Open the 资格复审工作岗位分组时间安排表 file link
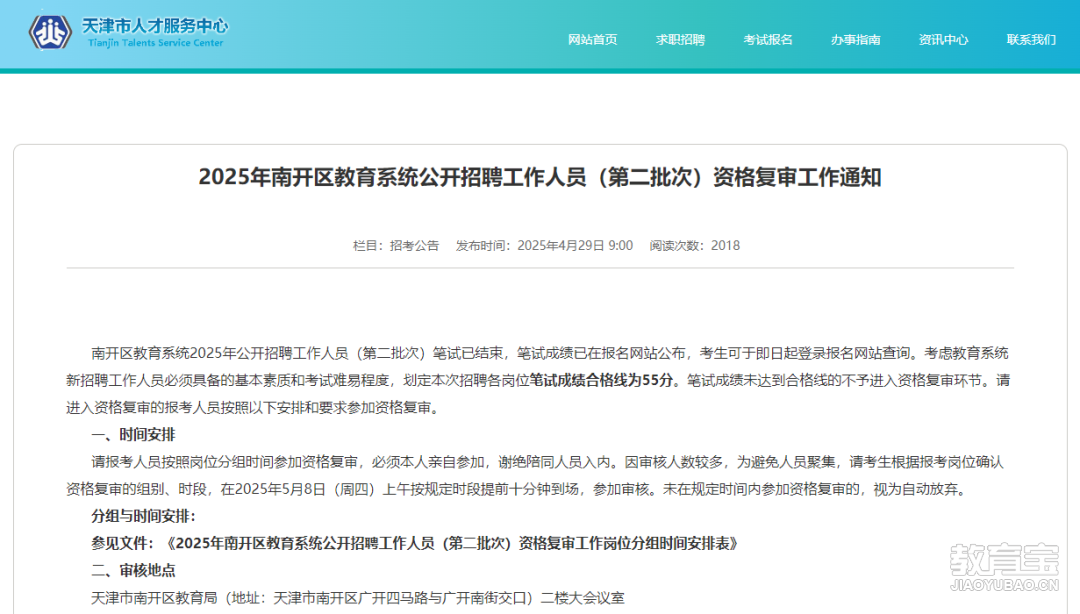Image resolution: width=1080 pixels, height=614 pixels. point(452,544)
